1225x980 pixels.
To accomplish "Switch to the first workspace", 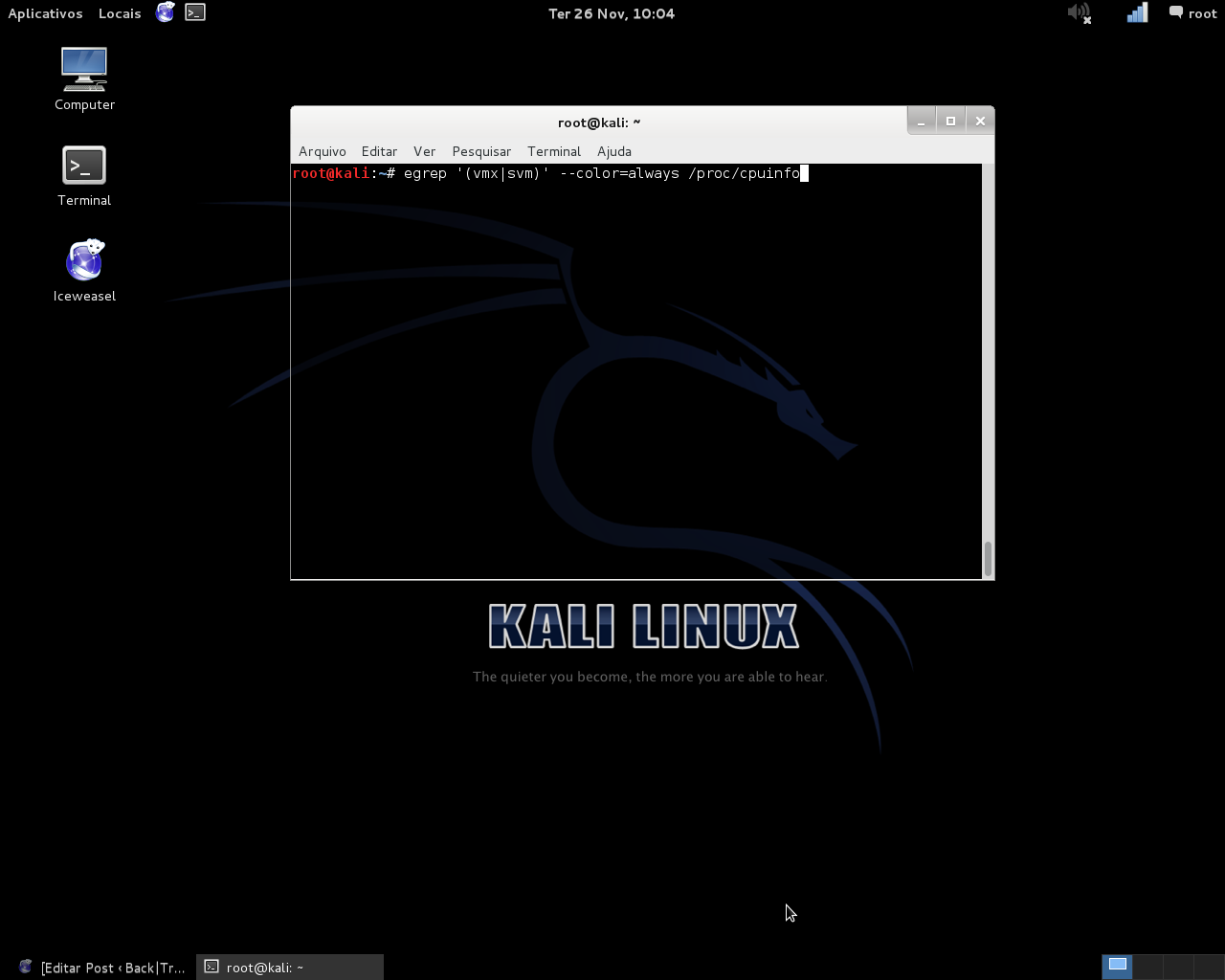I will pos(1117,967).
